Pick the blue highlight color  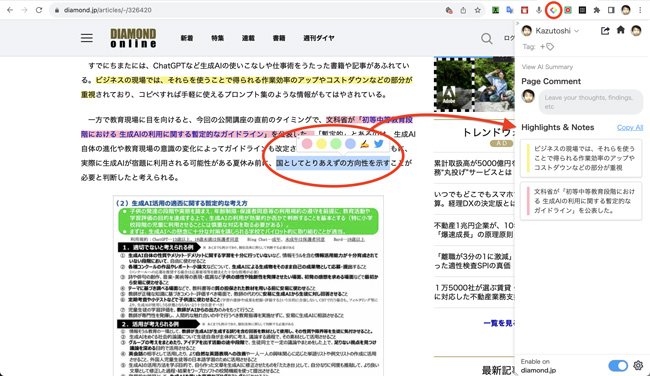click(350, 144)
